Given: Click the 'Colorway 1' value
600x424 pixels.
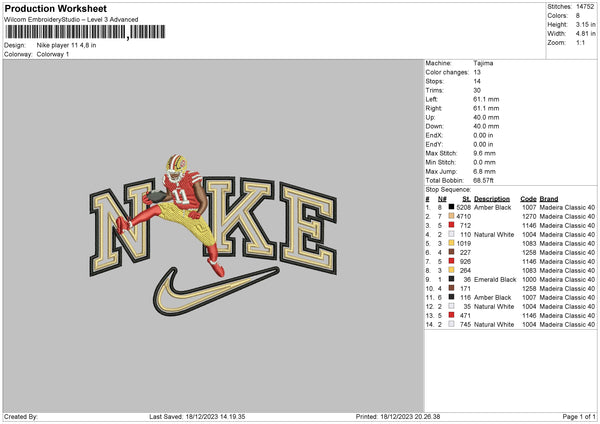Looking at the screenshot, I should coord(53,54).
